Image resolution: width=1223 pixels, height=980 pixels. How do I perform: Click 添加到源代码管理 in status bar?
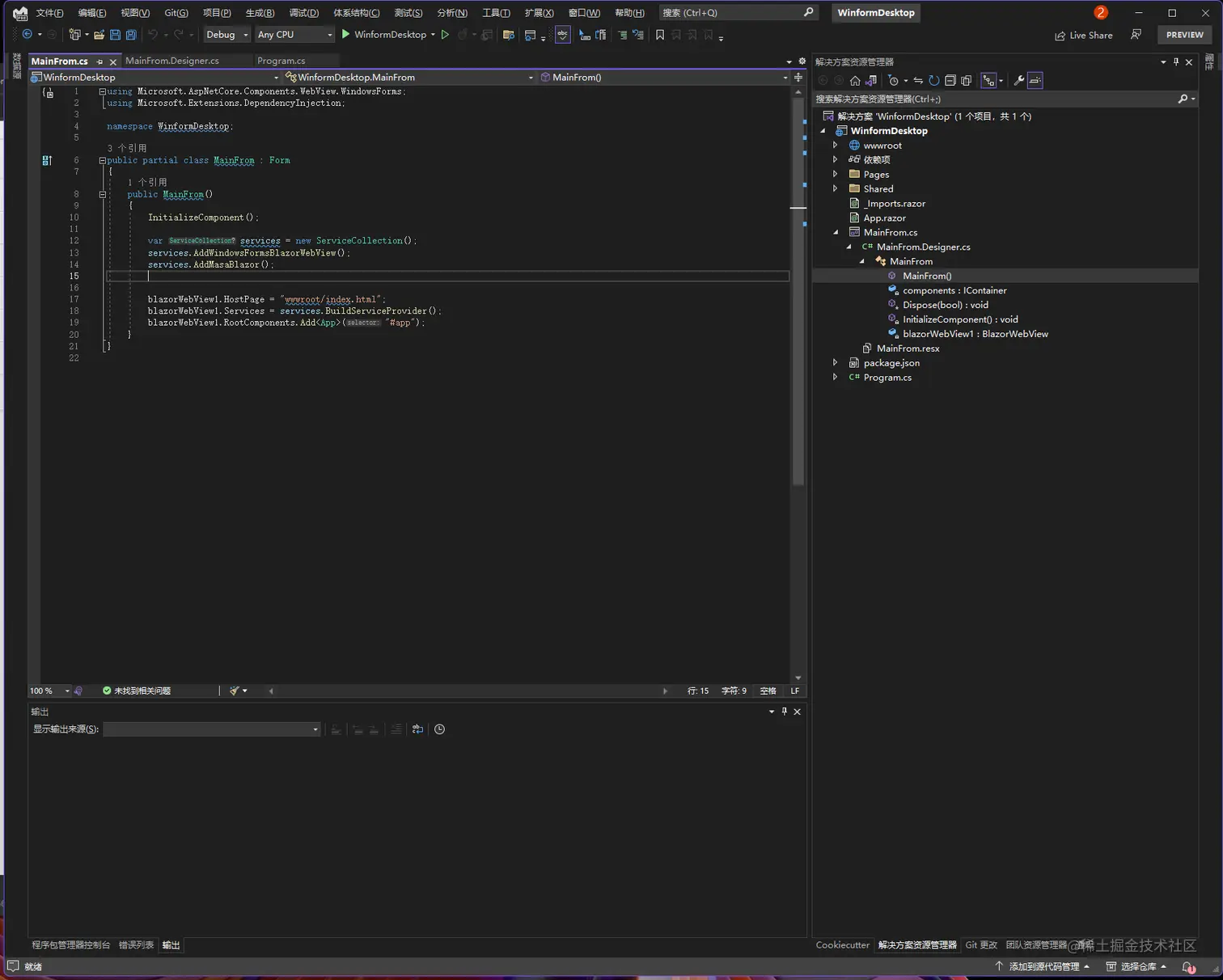click(x=1042, y=966)
